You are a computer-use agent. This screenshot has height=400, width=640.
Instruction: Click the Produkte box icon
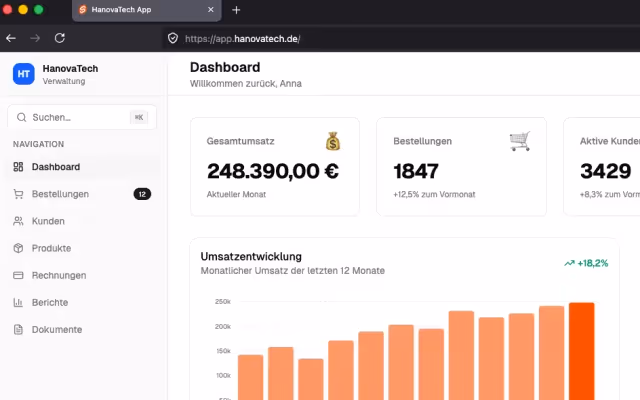[18, 248]
